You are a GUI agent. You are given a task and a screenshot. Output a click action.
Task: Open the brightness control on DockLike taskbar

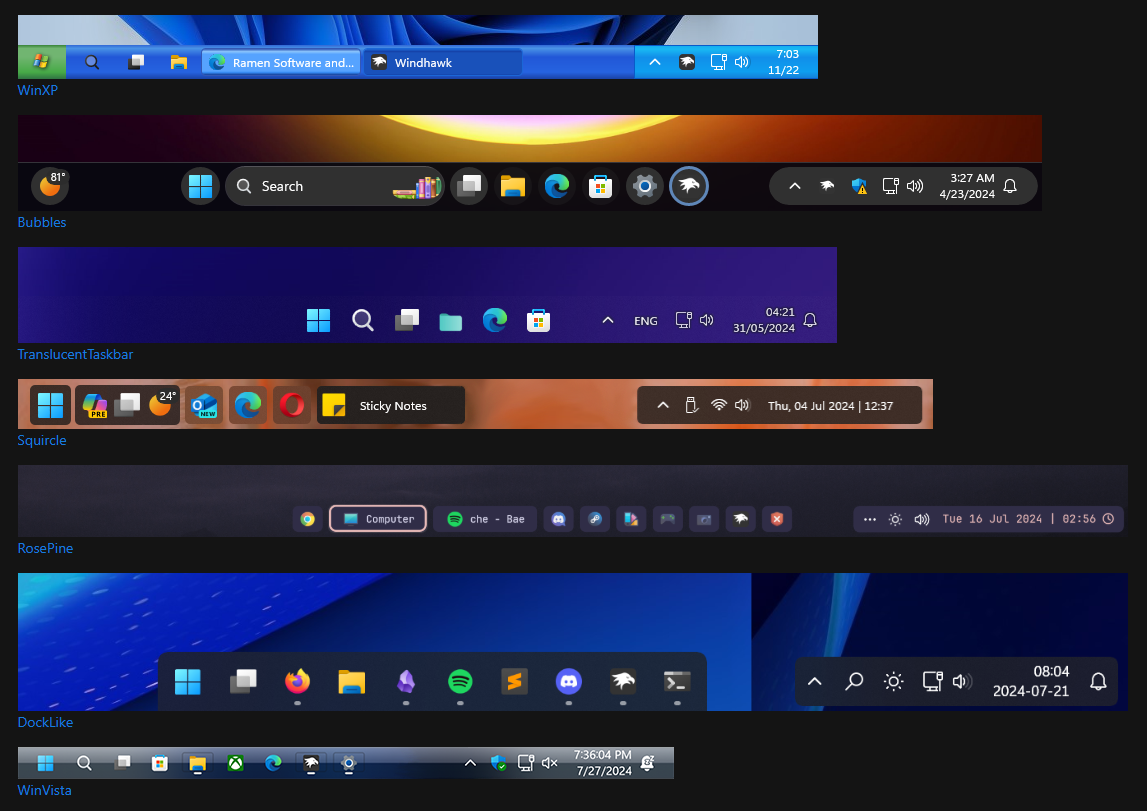pyautogui.click(x=893, y=681)
